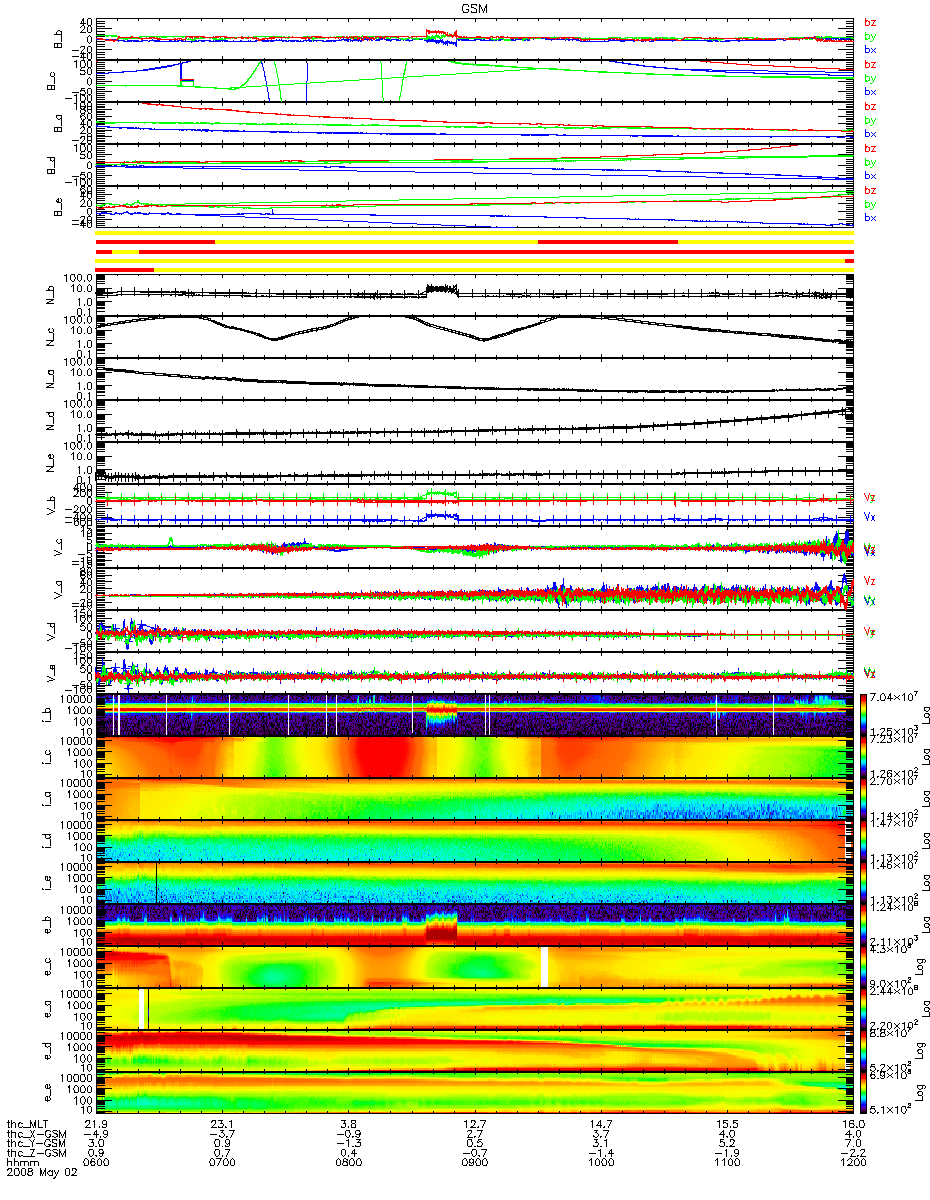Click the B_c panel axis label
Image resolution: width=930 pixels, height=1200 pixels.
click(x=50, y=81)
